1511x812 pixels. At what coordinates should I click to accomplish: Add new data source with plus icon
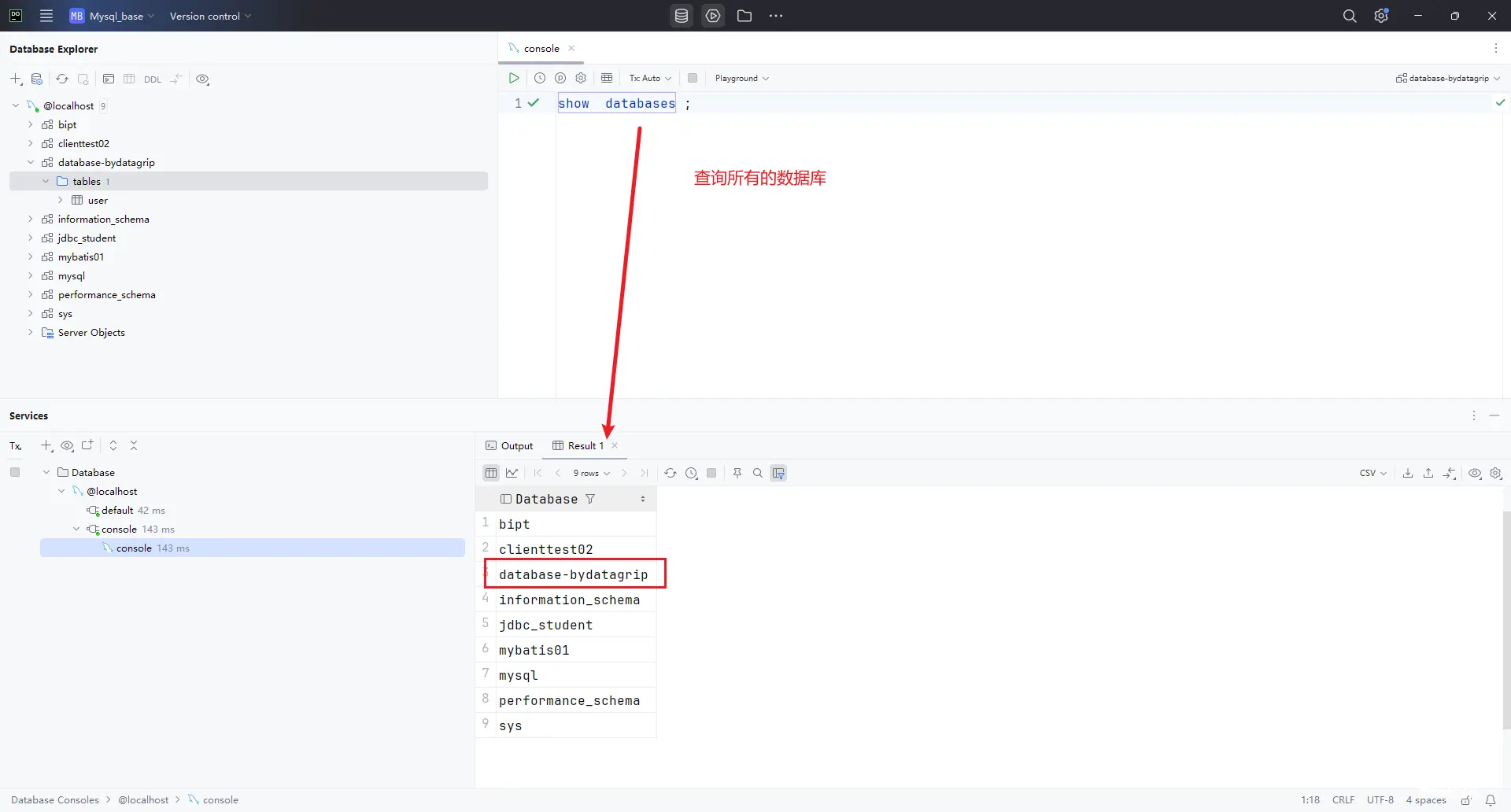(16, 79)
